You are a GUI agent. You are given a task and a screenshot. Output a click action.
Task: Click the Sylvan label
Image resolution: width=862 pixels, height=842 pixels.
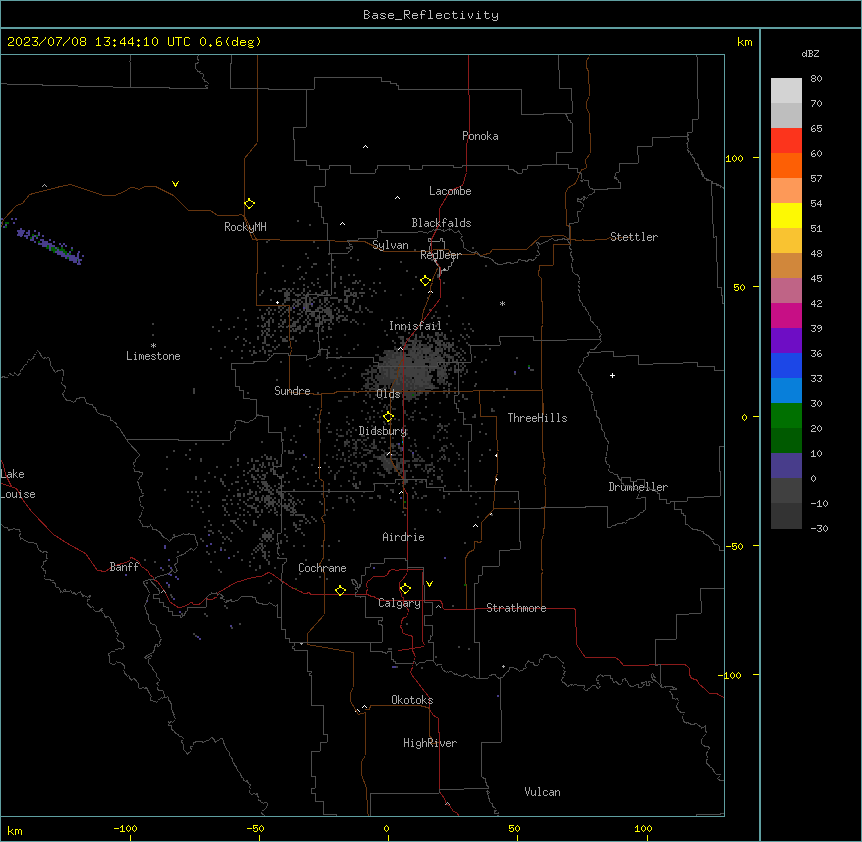(390, 245)
